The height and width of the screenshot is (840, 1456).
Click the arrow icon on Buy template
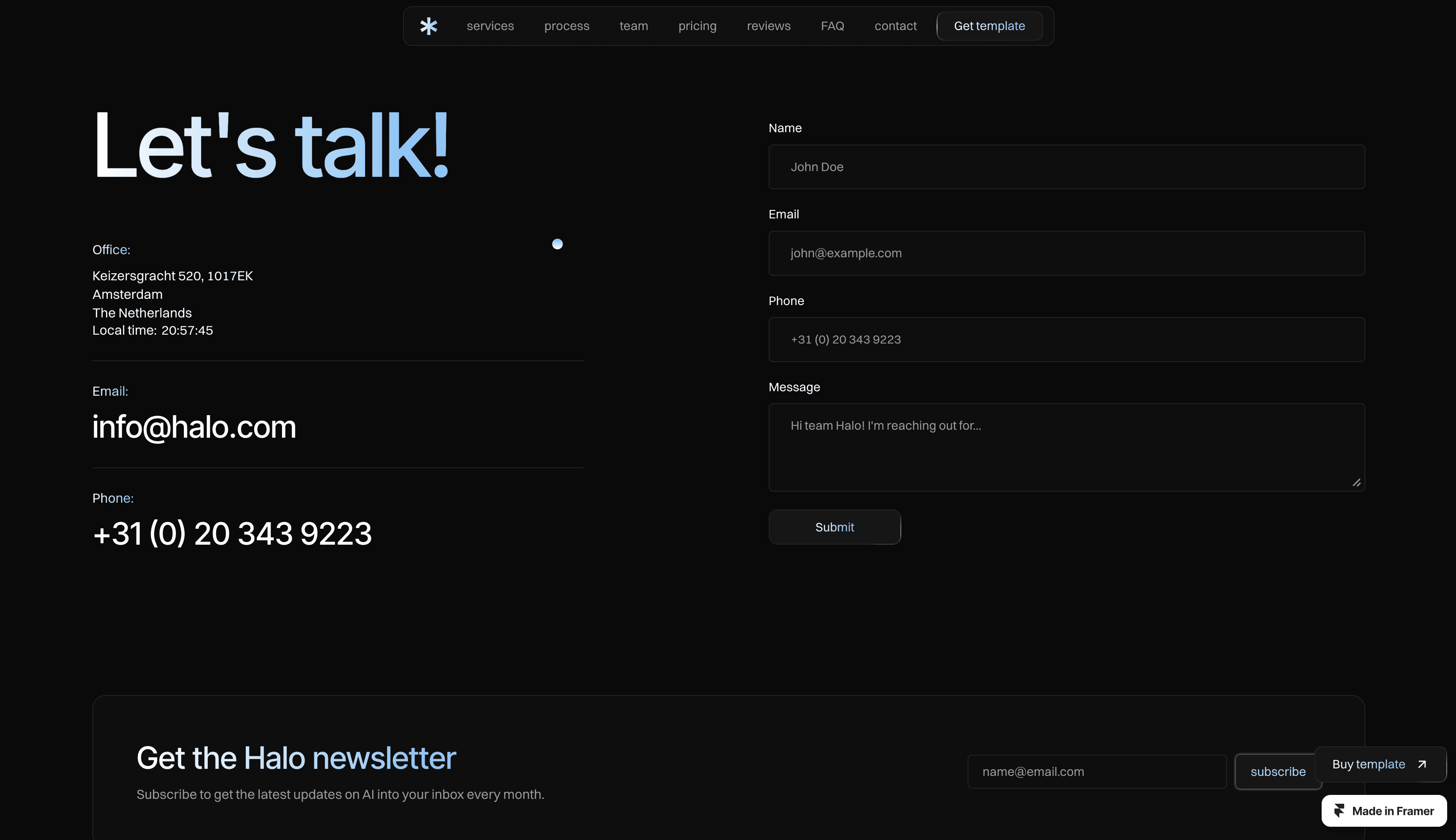point(1422,764)
